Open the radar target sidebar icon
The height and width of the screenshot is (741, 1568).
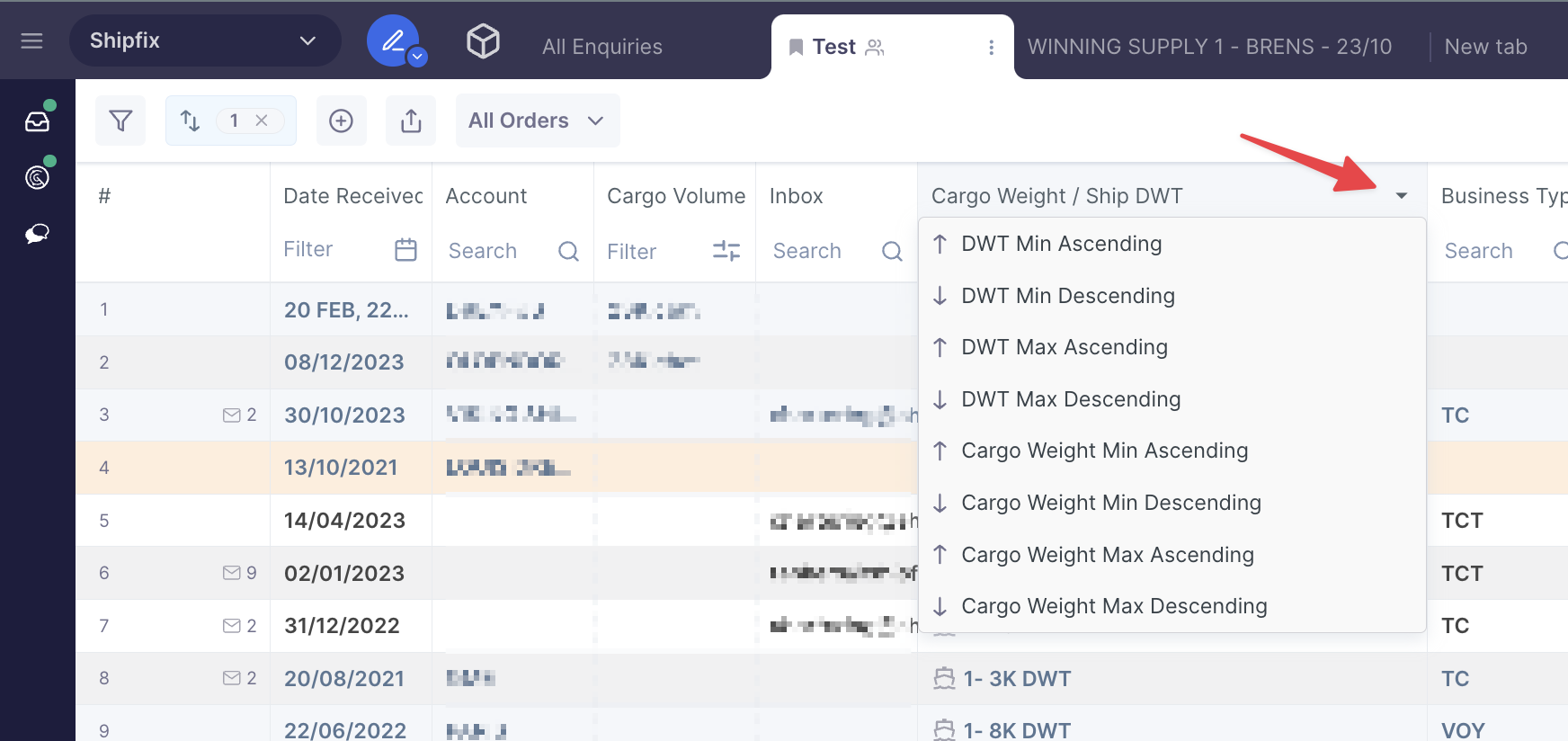coord(37,177)
